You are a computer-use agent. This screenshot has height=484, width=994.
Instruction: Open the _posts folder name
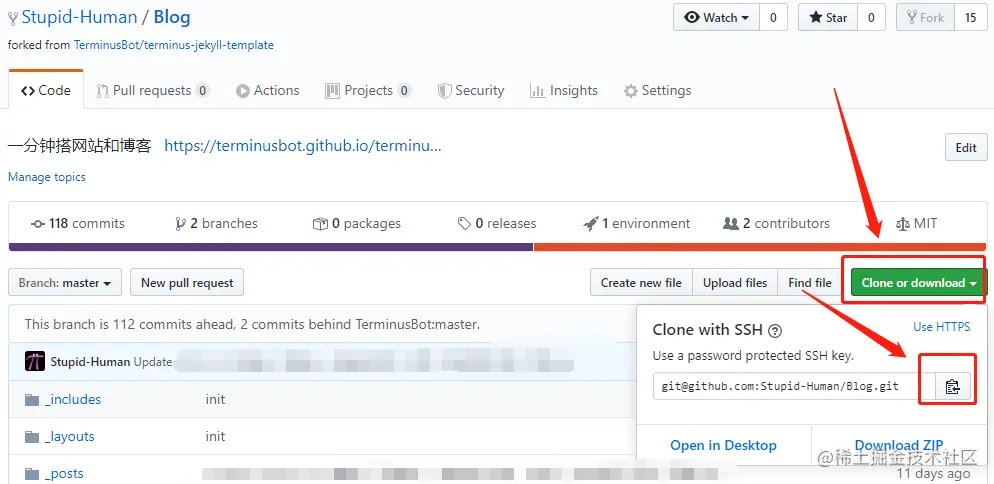pyautogui.click(x=64, y=473)
